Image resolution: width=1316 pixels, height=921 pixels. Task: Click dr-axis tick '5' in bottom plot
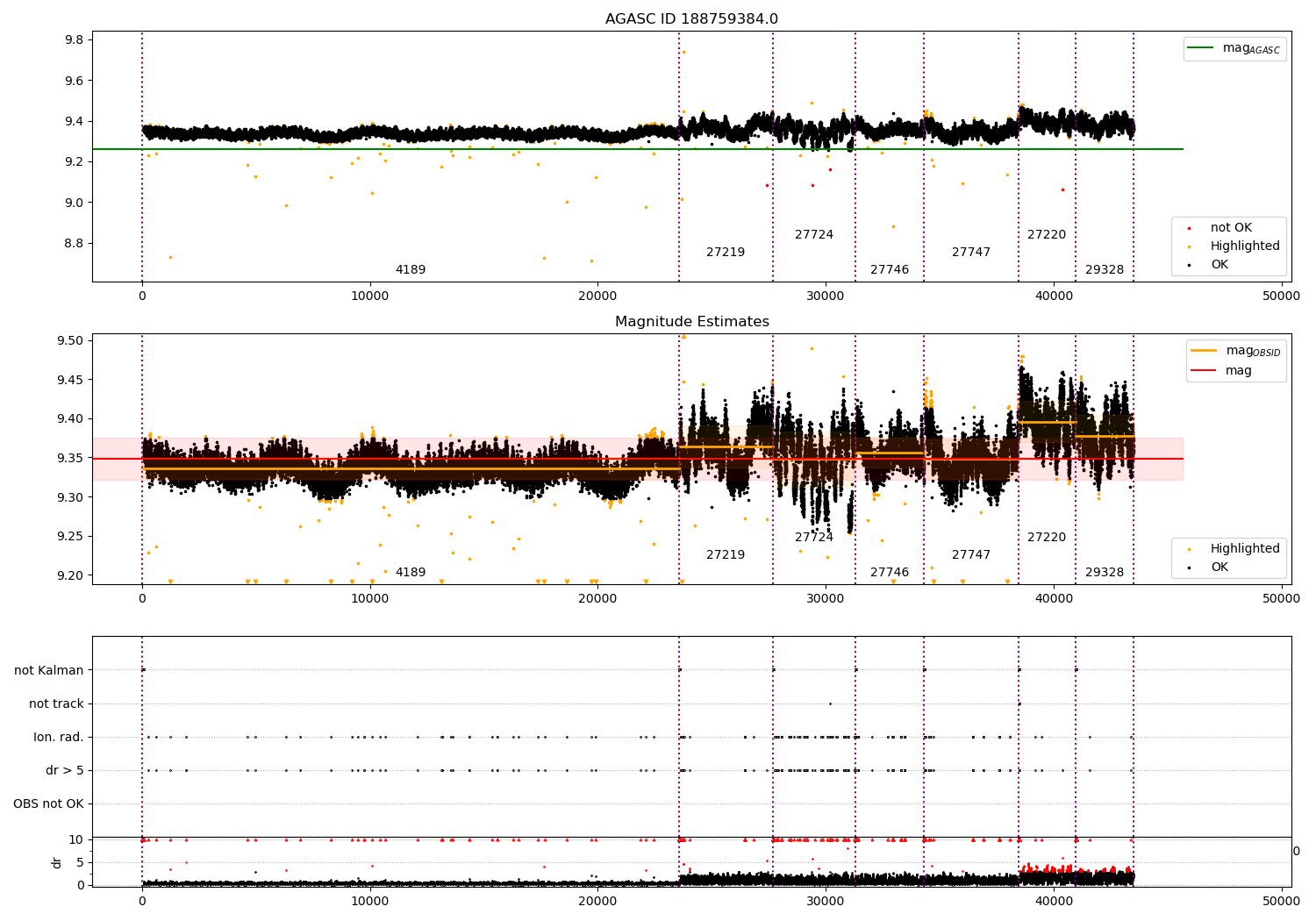pos(81,862)
